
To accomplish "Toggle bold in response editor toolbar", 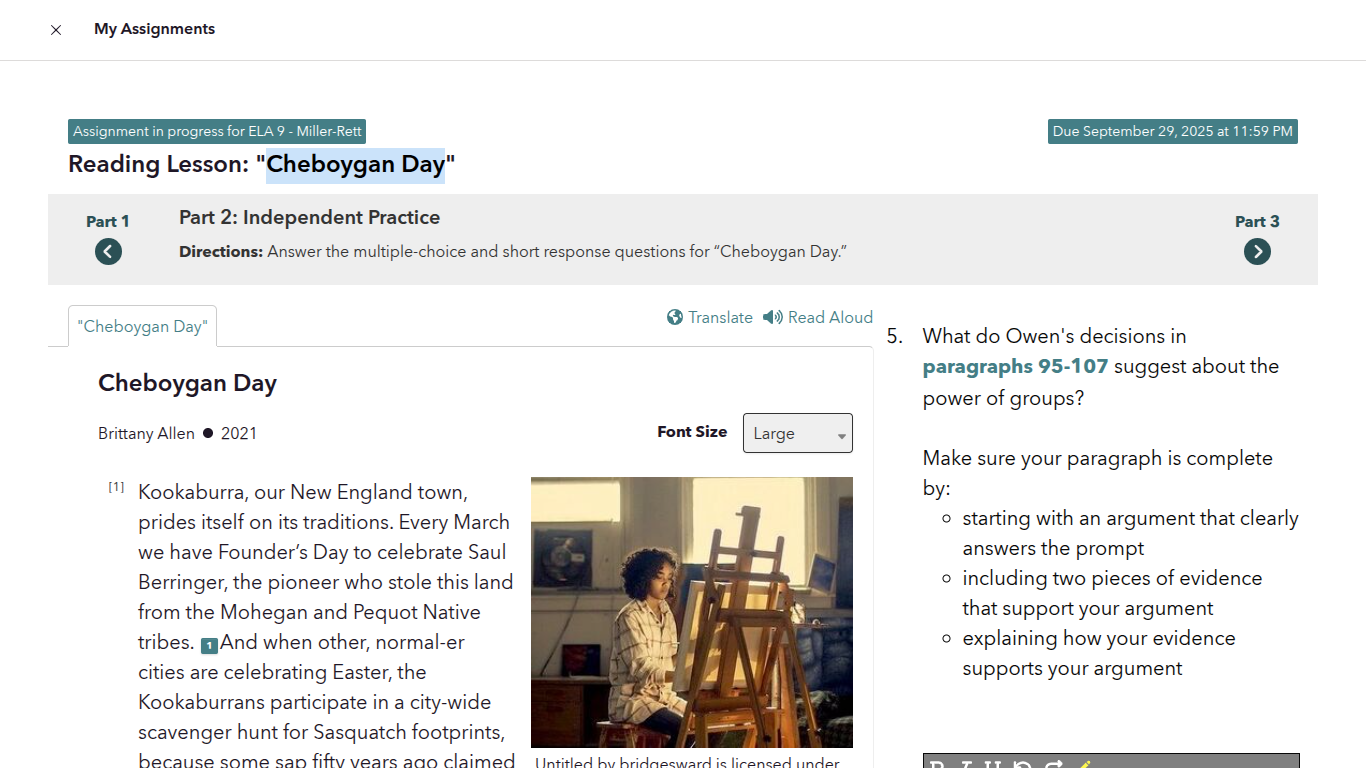I will pyautogui.click(x=937, y=764).
